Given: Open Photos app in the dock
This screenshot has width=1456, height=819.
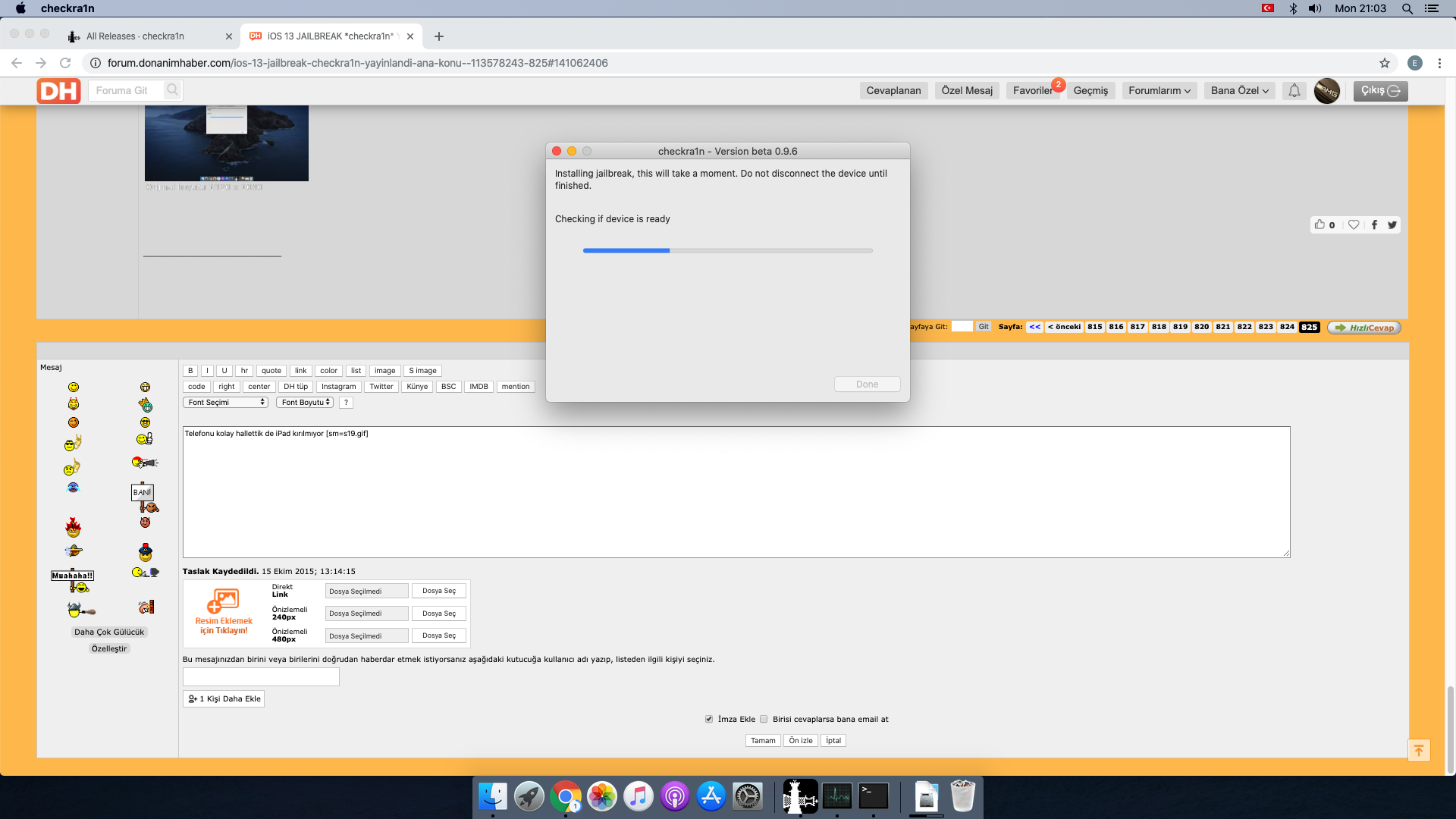Looking at the screenshot, I should tap(602, 796).
